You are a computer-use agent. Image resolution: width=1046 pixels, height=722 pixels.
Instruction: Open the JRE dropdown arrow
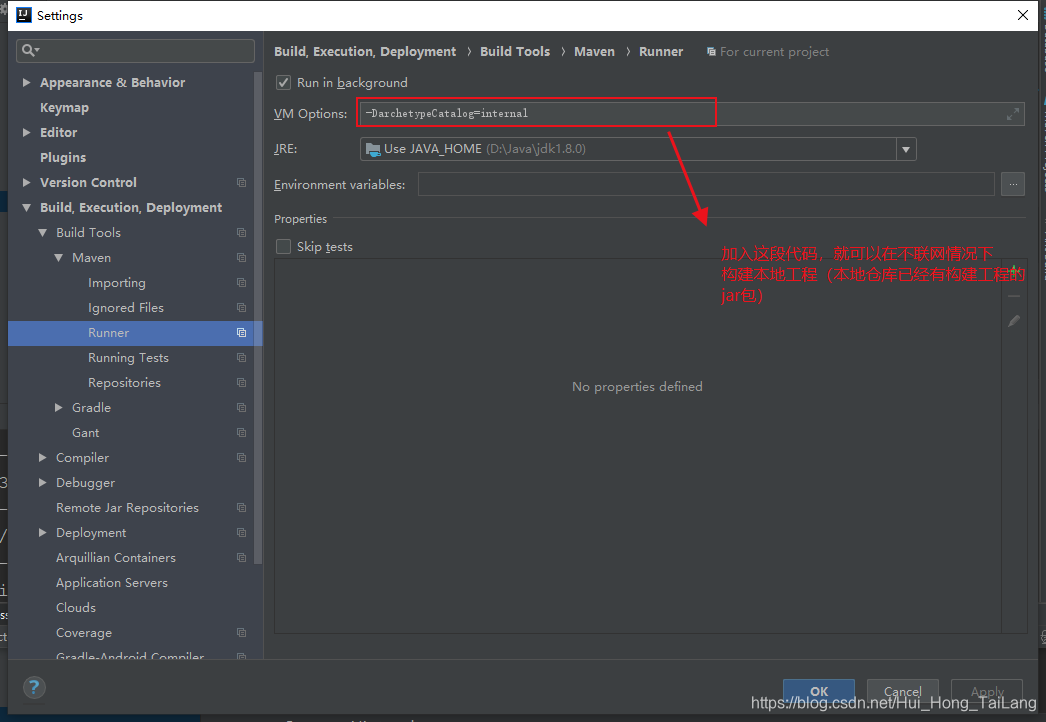[x=906, y=149]
